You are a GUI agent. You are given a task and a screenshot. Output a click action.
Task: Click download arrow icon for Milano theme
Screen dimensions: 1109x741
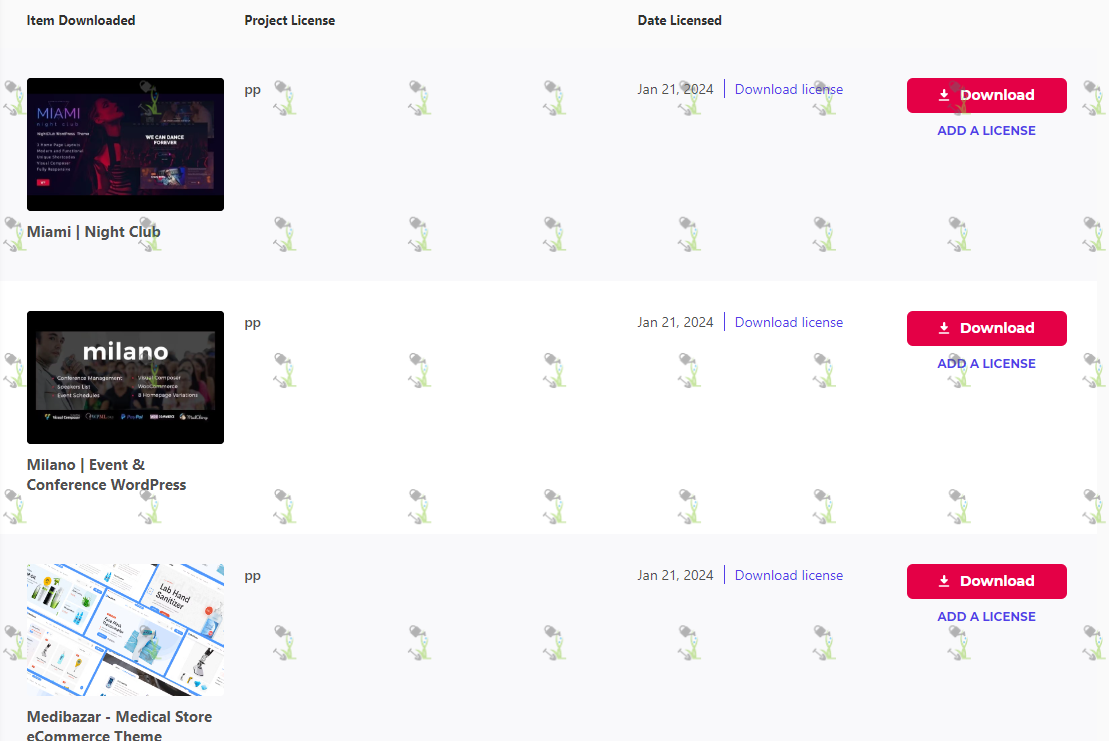coord(943,328)
